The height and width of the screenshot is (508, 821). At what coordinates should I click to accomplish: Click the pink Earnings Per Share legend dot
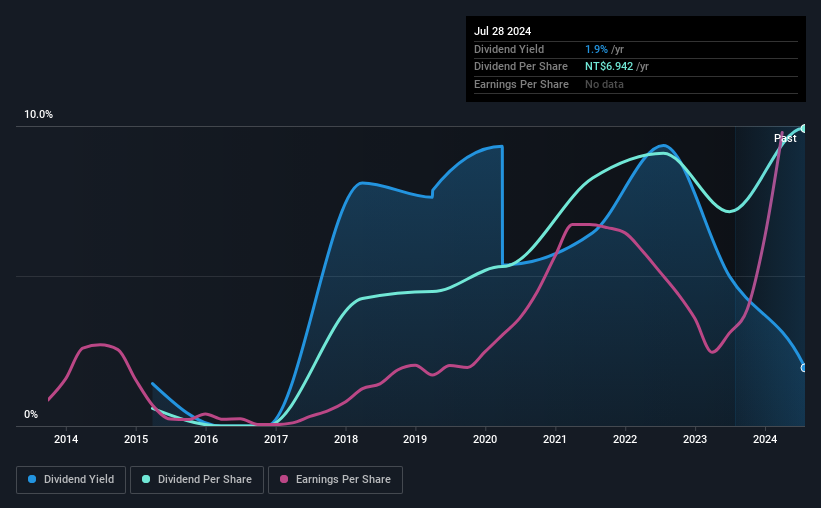pyautogui.click(x=284, y=479)
